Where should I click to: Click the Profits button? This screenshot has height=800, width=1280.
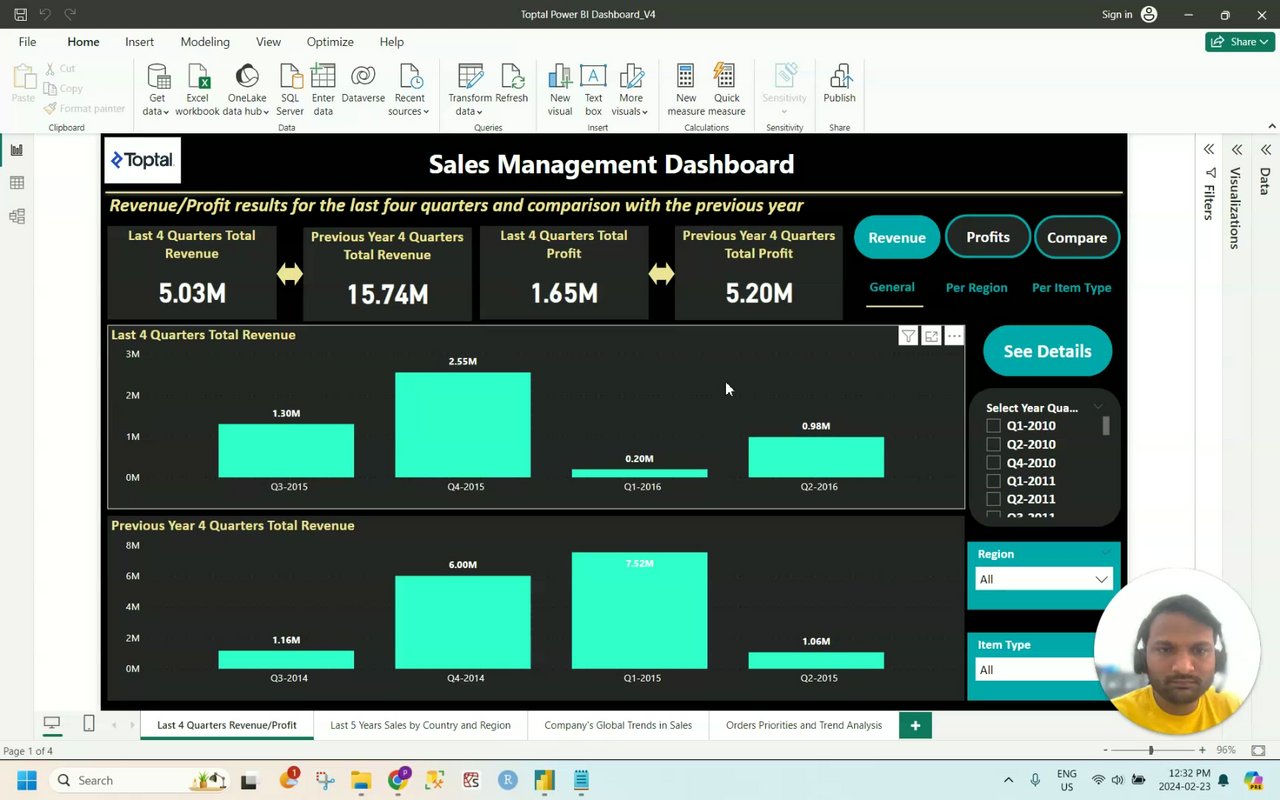tap(988, 237)
